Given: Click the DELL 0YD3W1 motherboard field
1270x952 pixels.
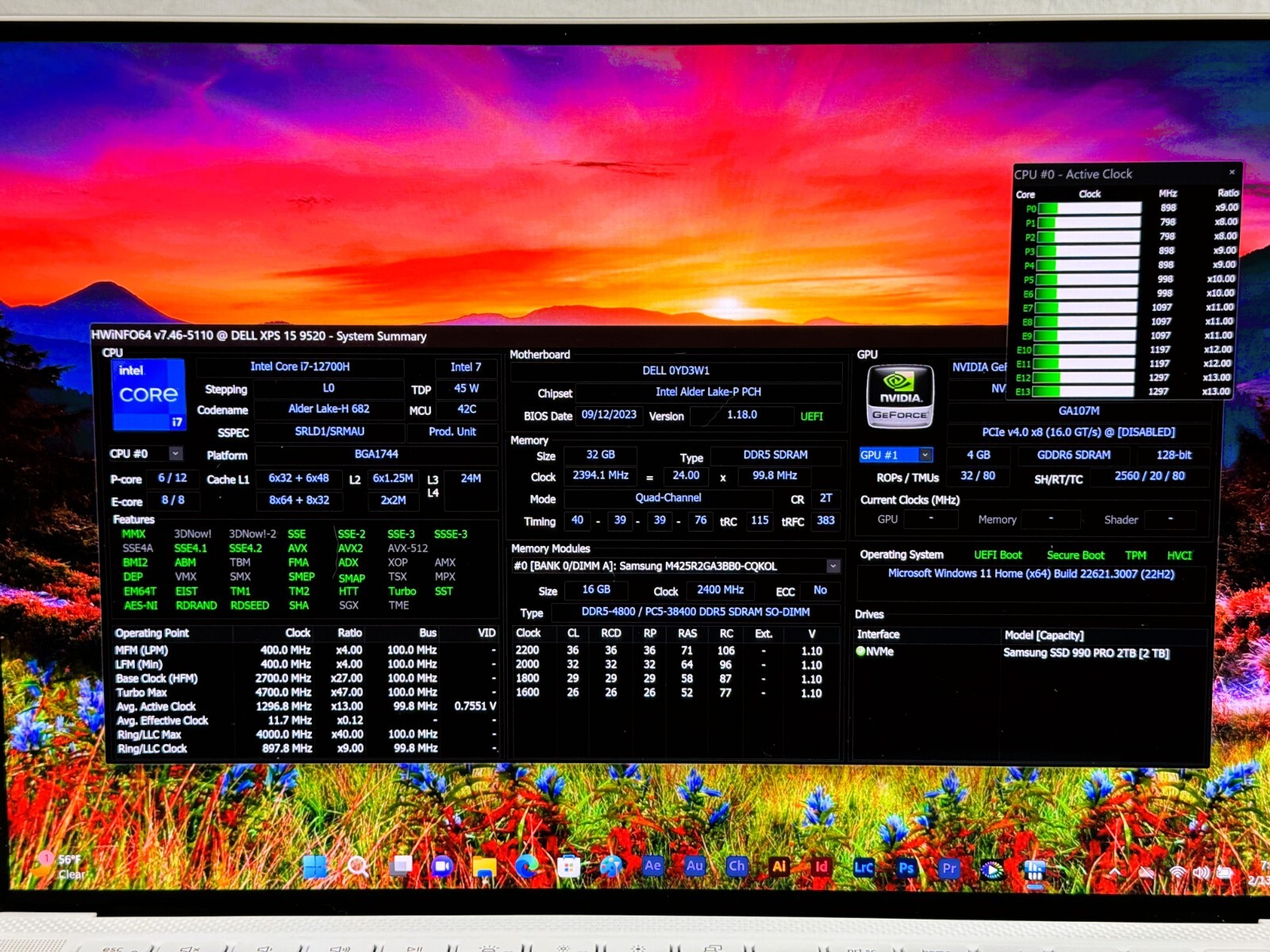Looking at the screenshot, I should point(676,370).
